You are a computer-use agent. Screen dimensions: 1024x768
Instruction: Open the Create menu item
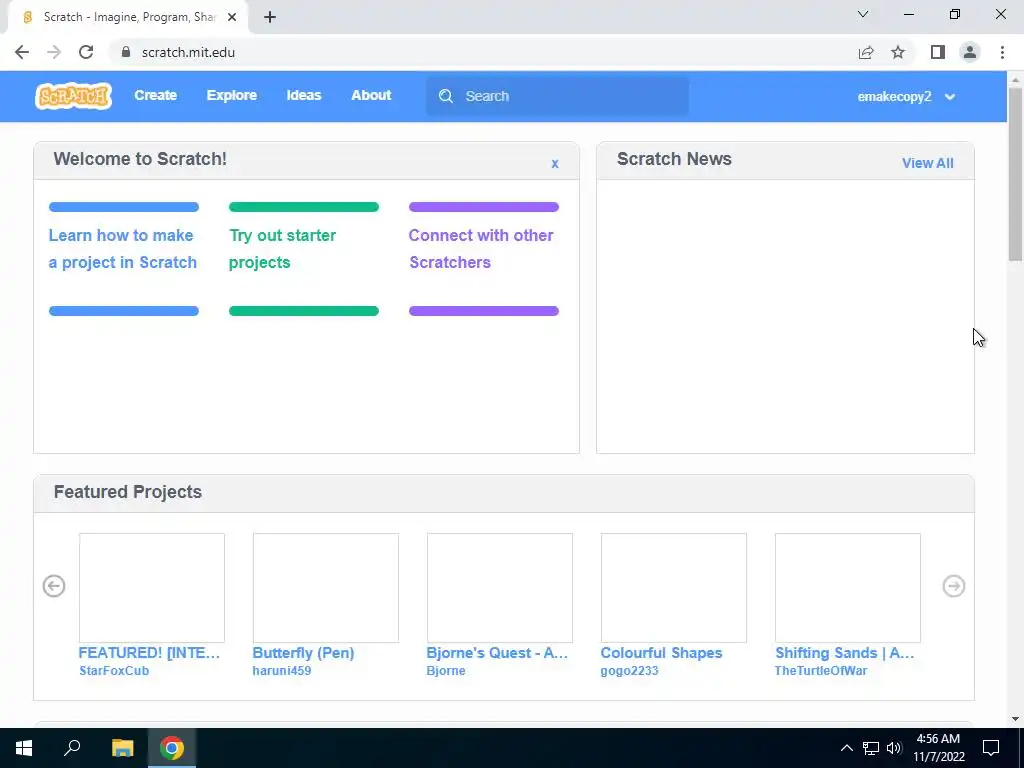[x=155, y=95]
